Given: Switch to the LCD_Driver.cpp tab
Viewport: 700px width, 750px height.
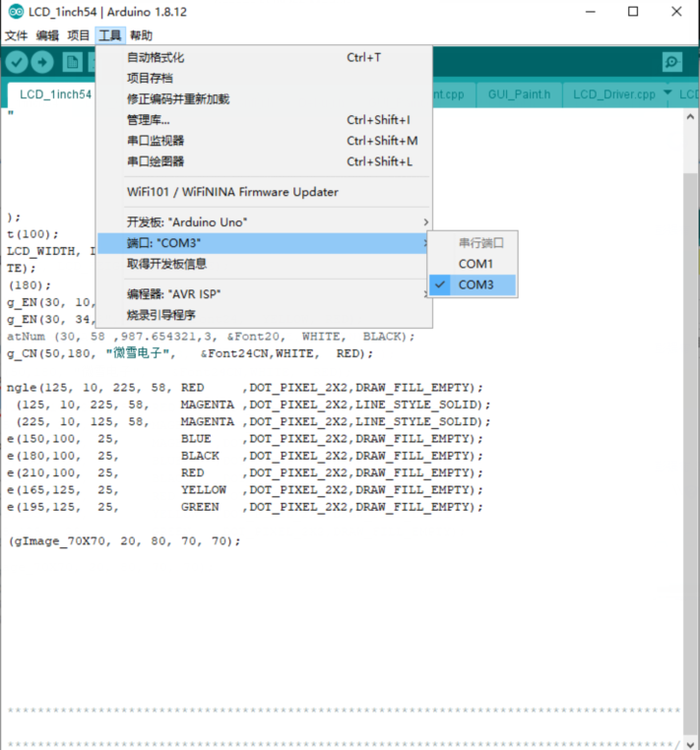Looking at the screenshot, I should coord(614,94).
